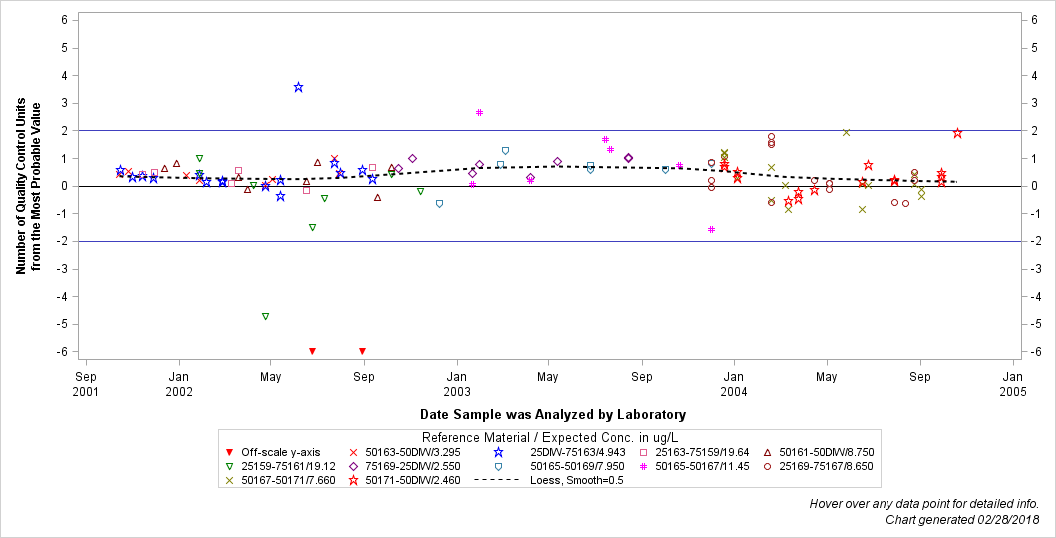Click the legend label 'Loess, Smooth=0.5'

[576, 480]
